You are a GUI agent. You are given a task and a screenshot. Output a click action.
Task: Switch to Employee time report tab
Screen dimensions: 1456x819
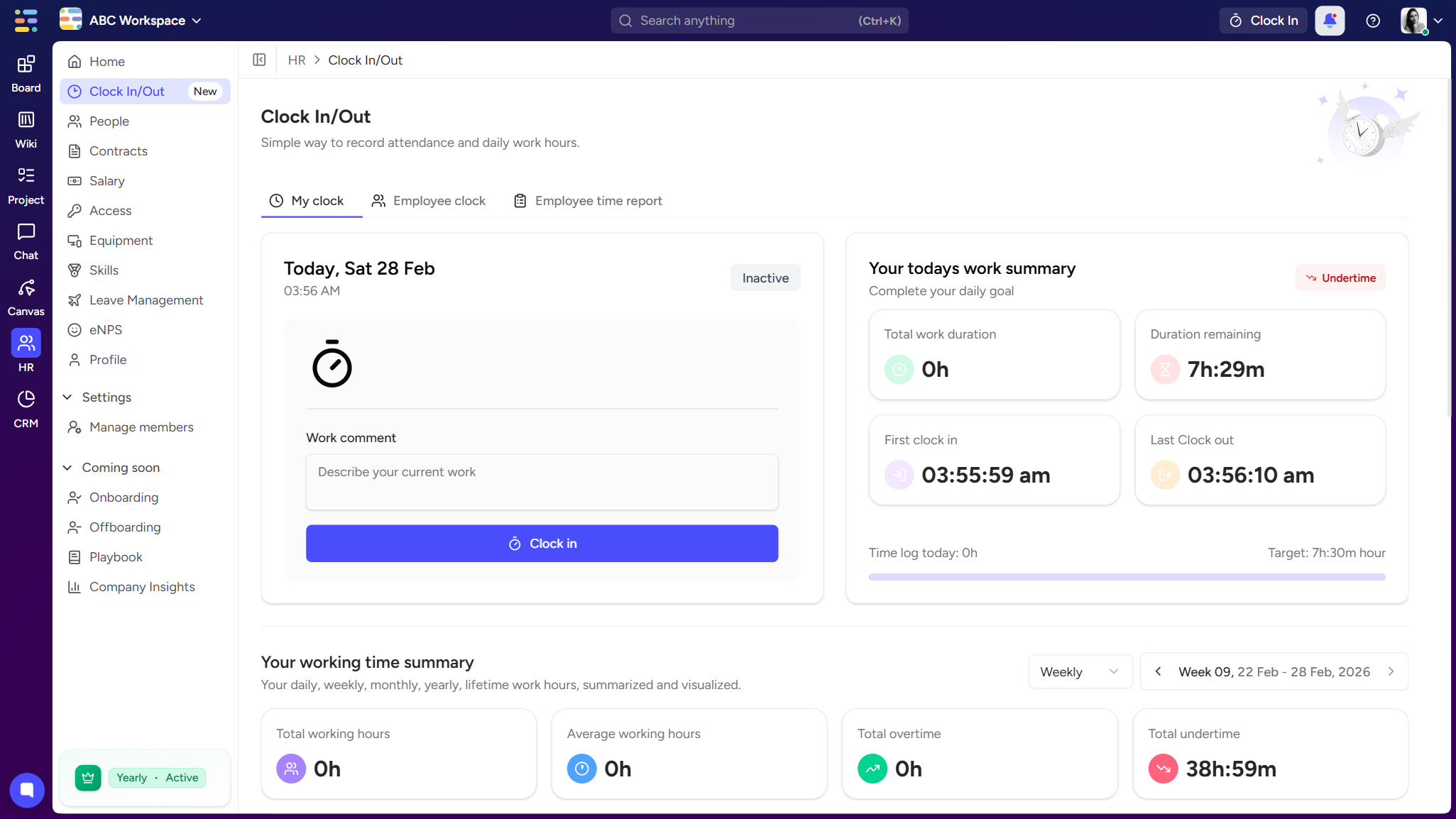(588, 201)
